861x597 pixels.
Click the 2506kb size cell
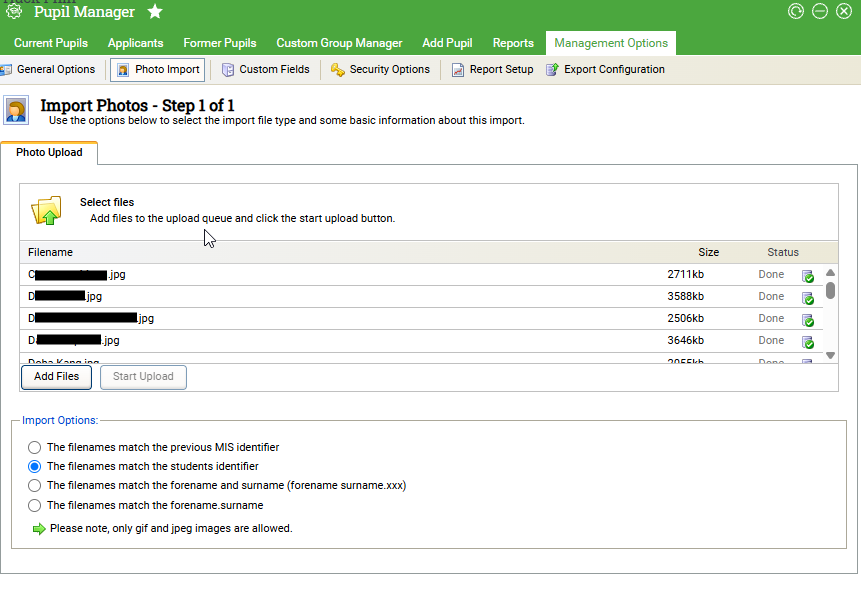coord(686,319)
